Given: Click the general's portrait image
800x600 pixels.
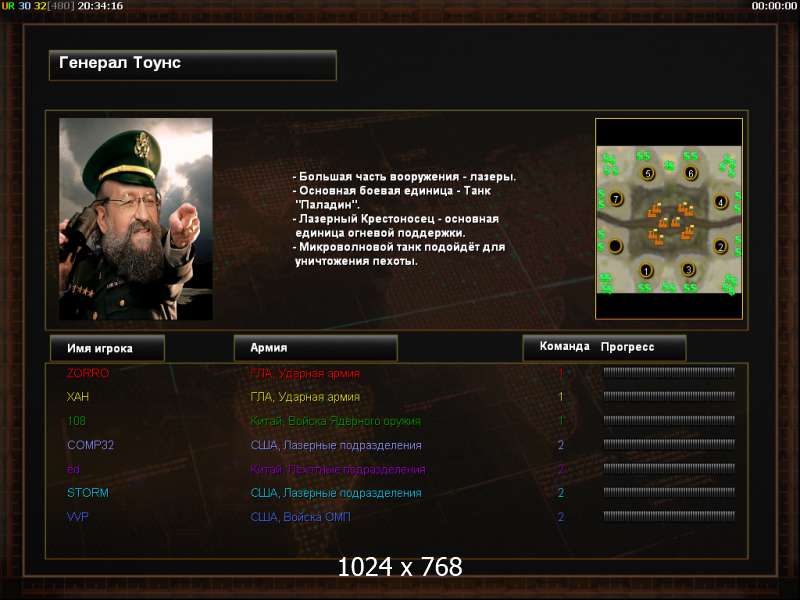Looking at the screenshot, I should click(136, 219).
